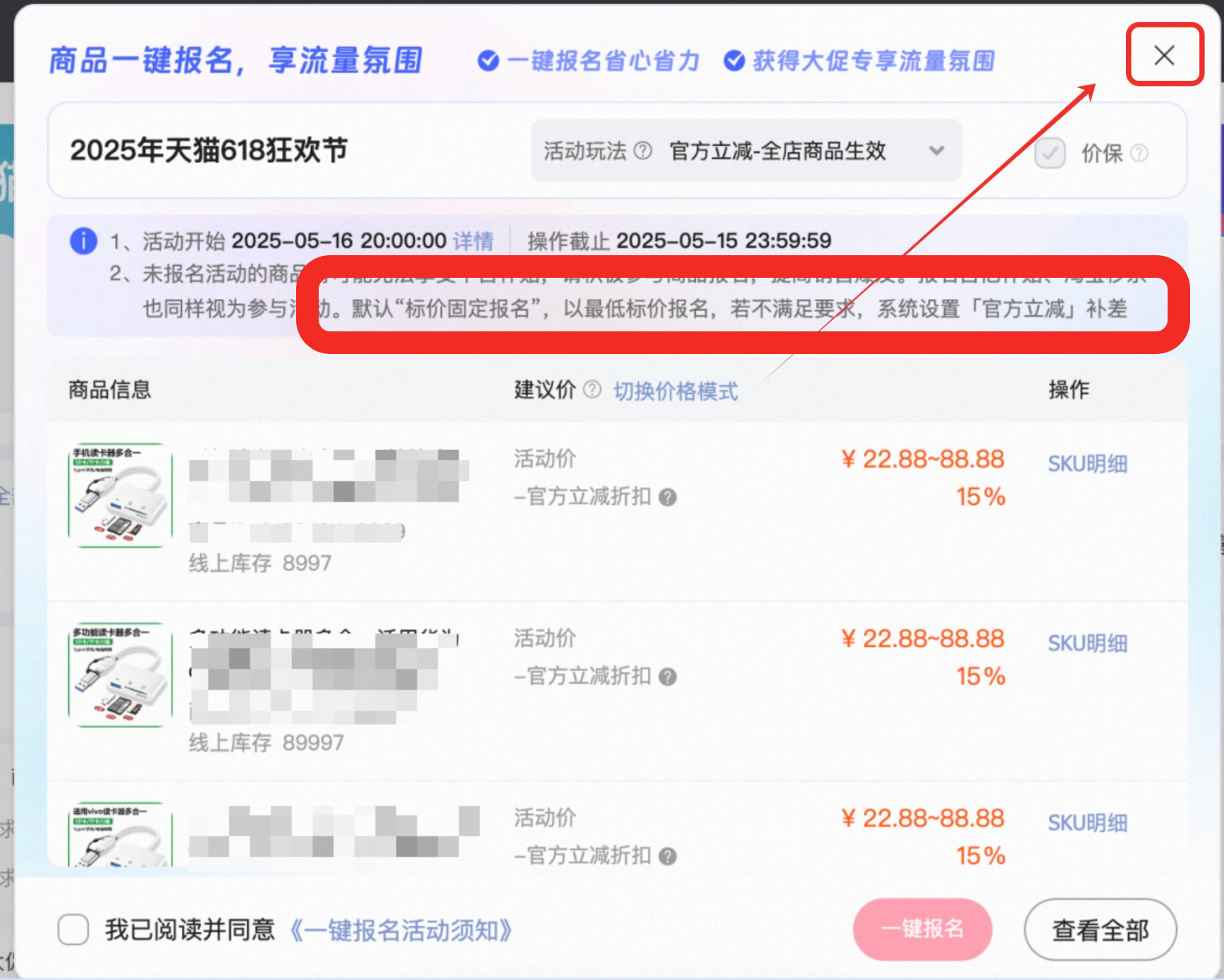Click 线上库存 89997 text

[267, 742]
